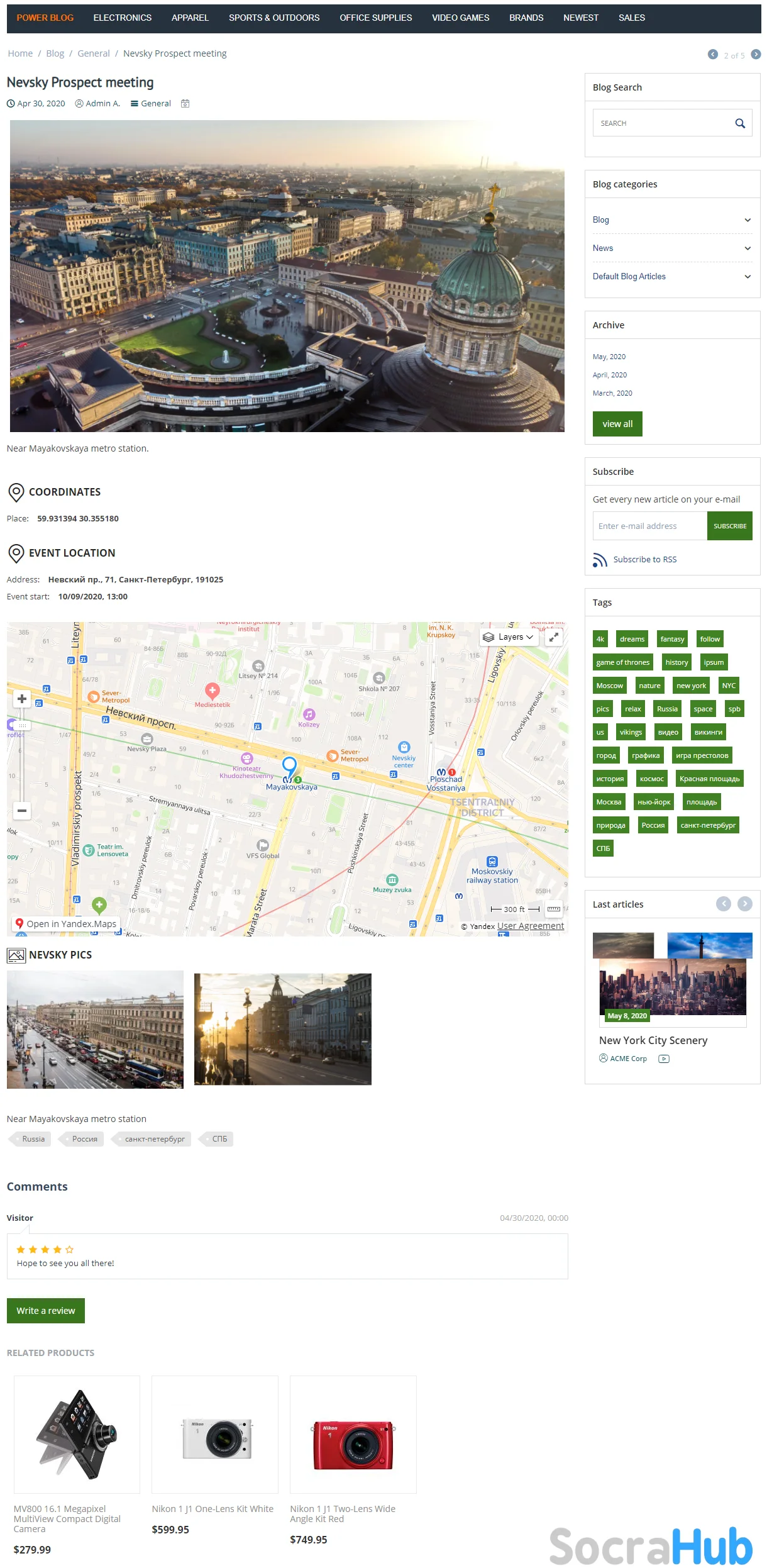This screenshot has width=767, height=1568.
Task: Click the Medestetik marker on the map
Action: click(x=212, y=691)
